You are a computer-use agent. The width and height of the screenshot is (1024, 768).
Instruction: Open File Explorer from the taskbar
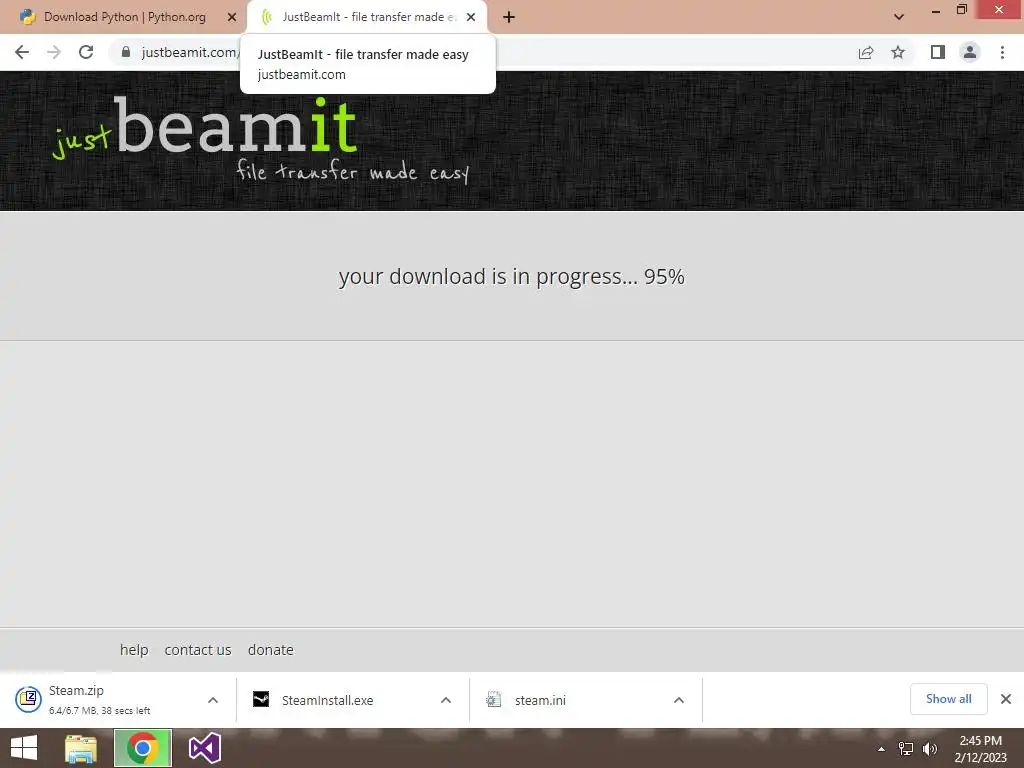(x=81, y=748)
